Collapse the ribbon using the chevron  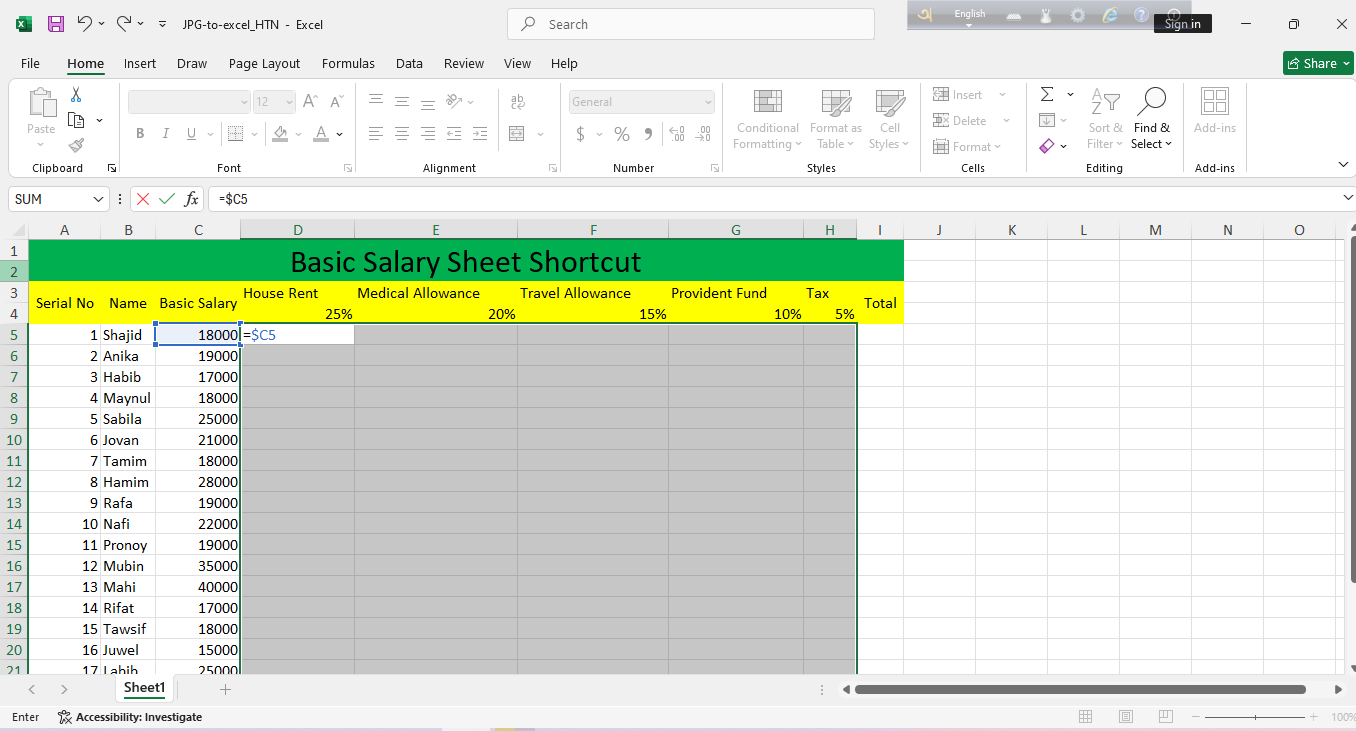(1343, 165)
